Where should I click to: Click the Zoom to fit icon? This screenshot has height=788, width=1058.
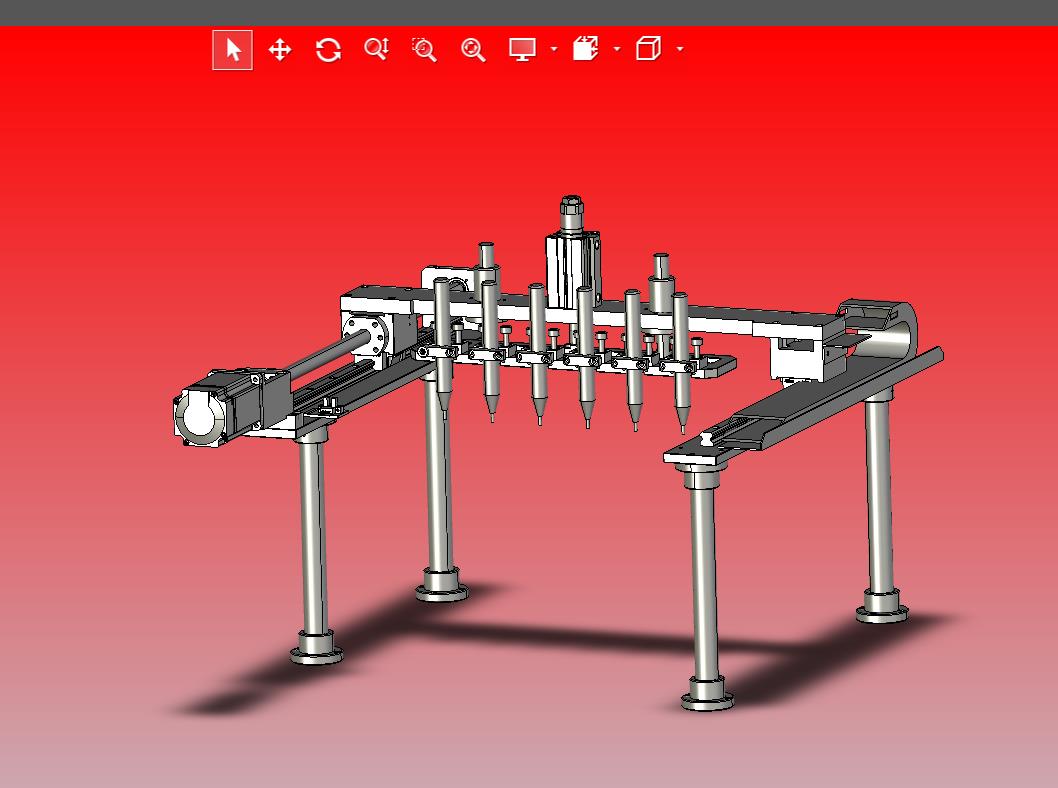(x=473, y=50)
